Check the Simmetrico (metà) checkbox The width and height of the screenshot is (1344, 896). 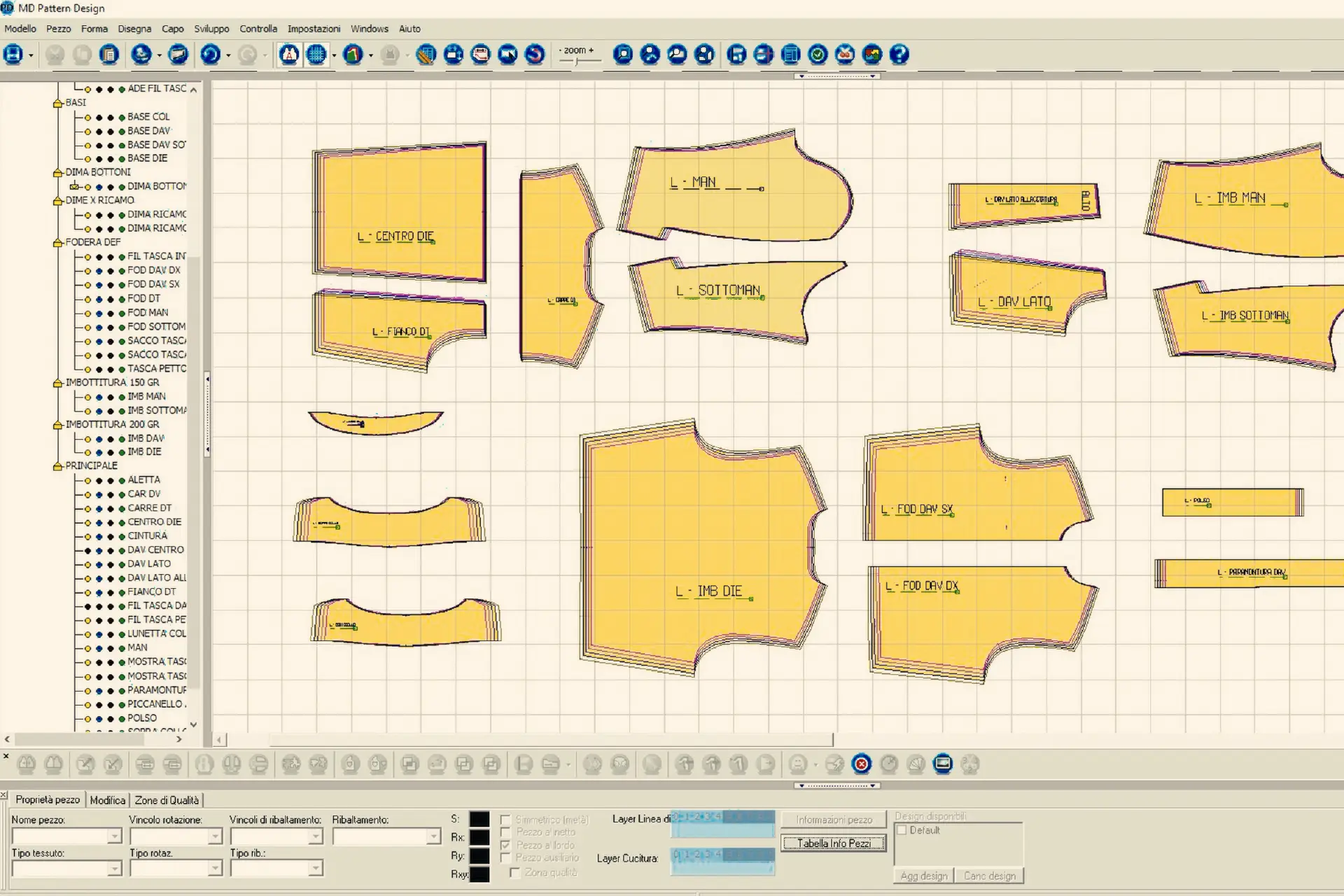[x=505, y=819]
